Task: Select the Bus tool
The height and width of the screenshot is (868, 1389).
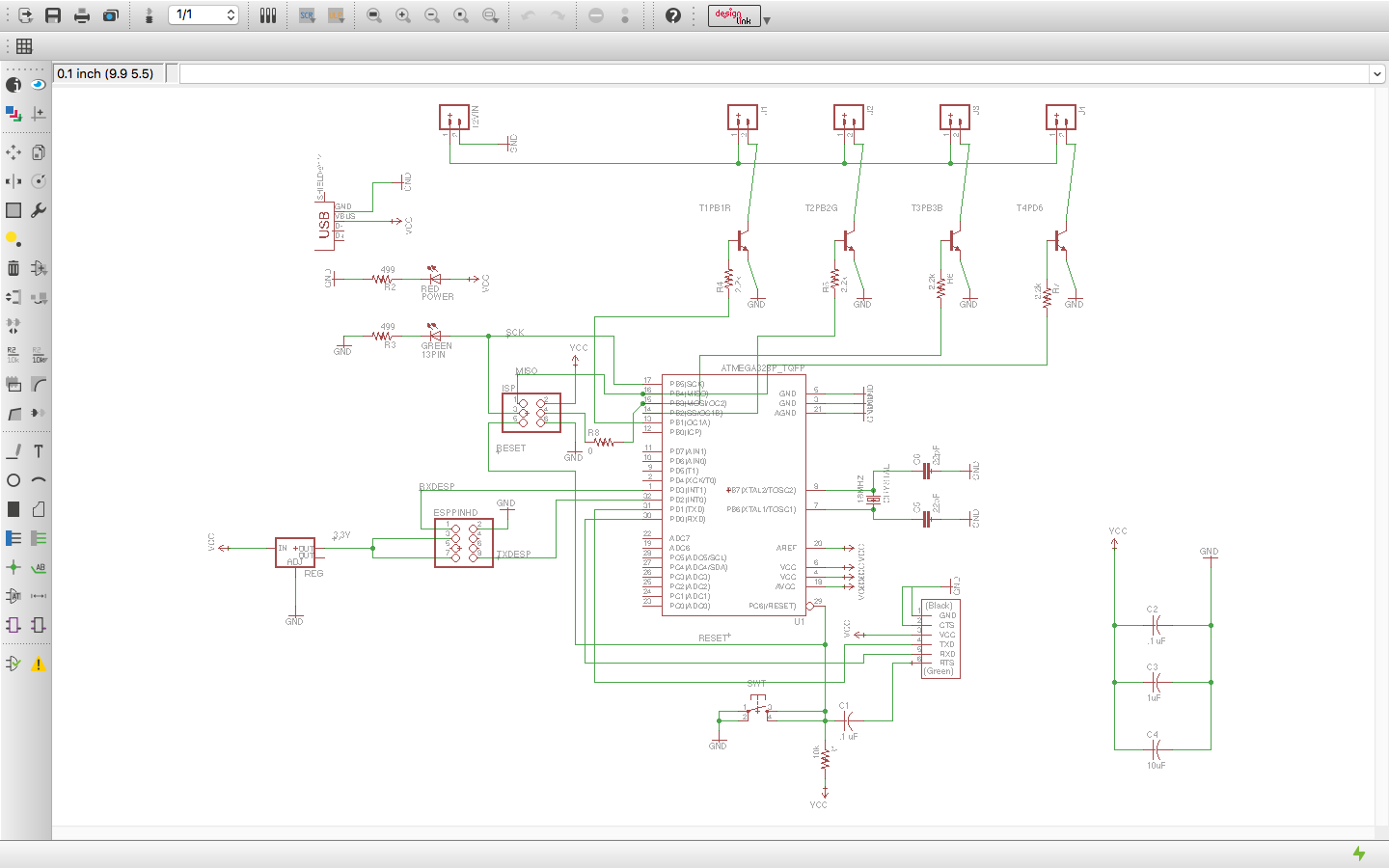Action: pos(14,538)
